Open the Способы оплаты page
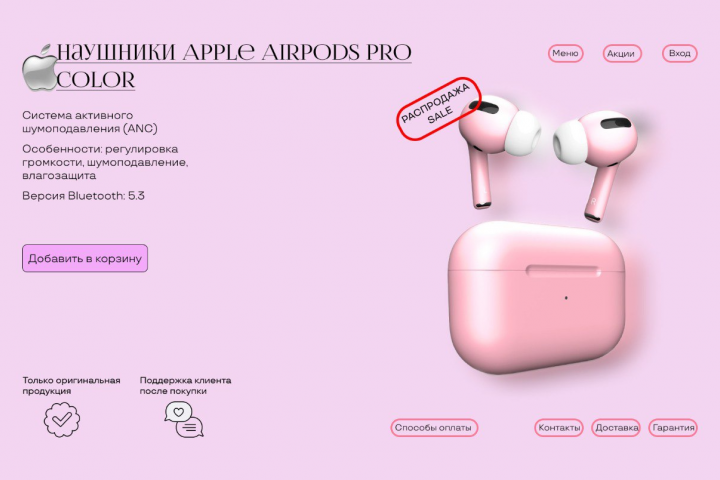 [434, 428]
